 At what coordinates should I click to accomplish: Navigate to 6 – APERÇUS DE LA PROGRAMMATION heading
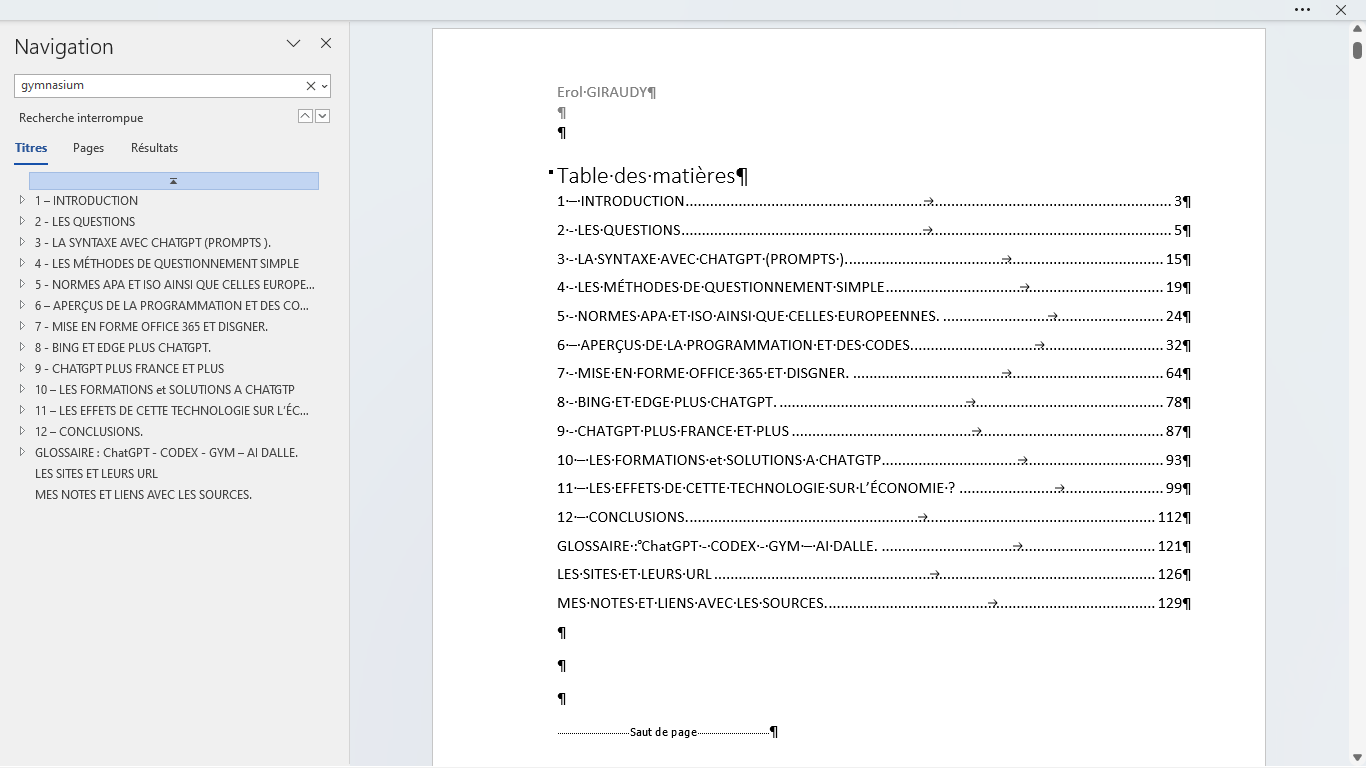[172, 306]
